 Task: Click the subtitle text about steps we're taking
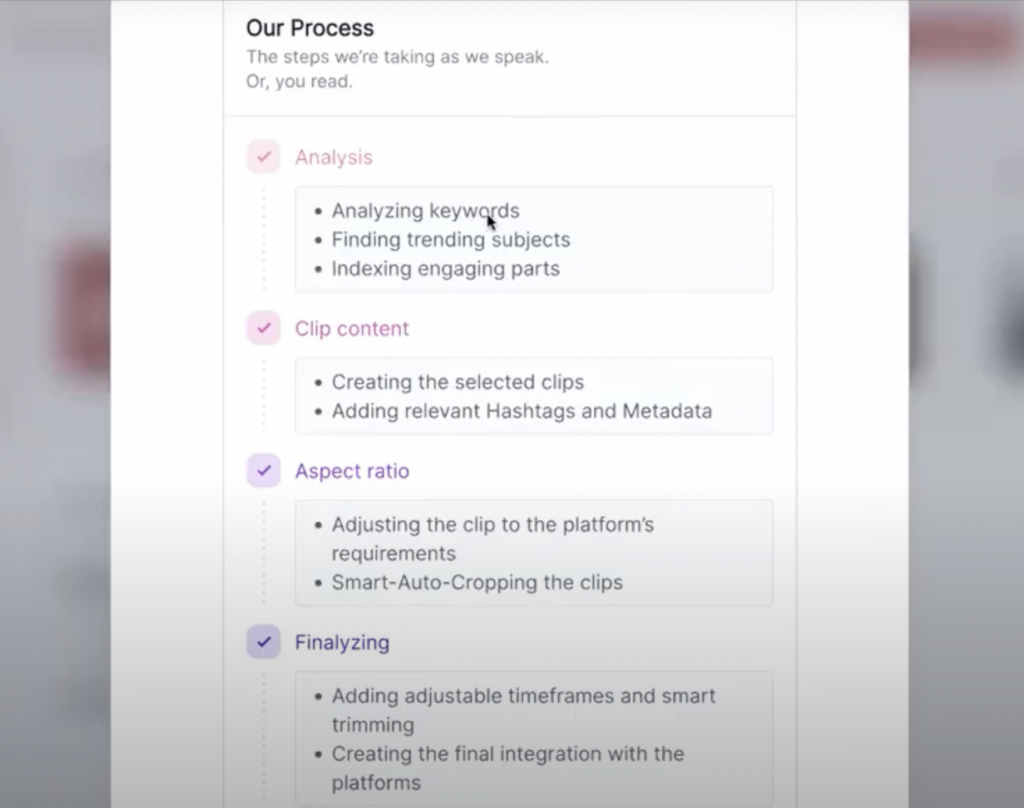coord(397,69)
